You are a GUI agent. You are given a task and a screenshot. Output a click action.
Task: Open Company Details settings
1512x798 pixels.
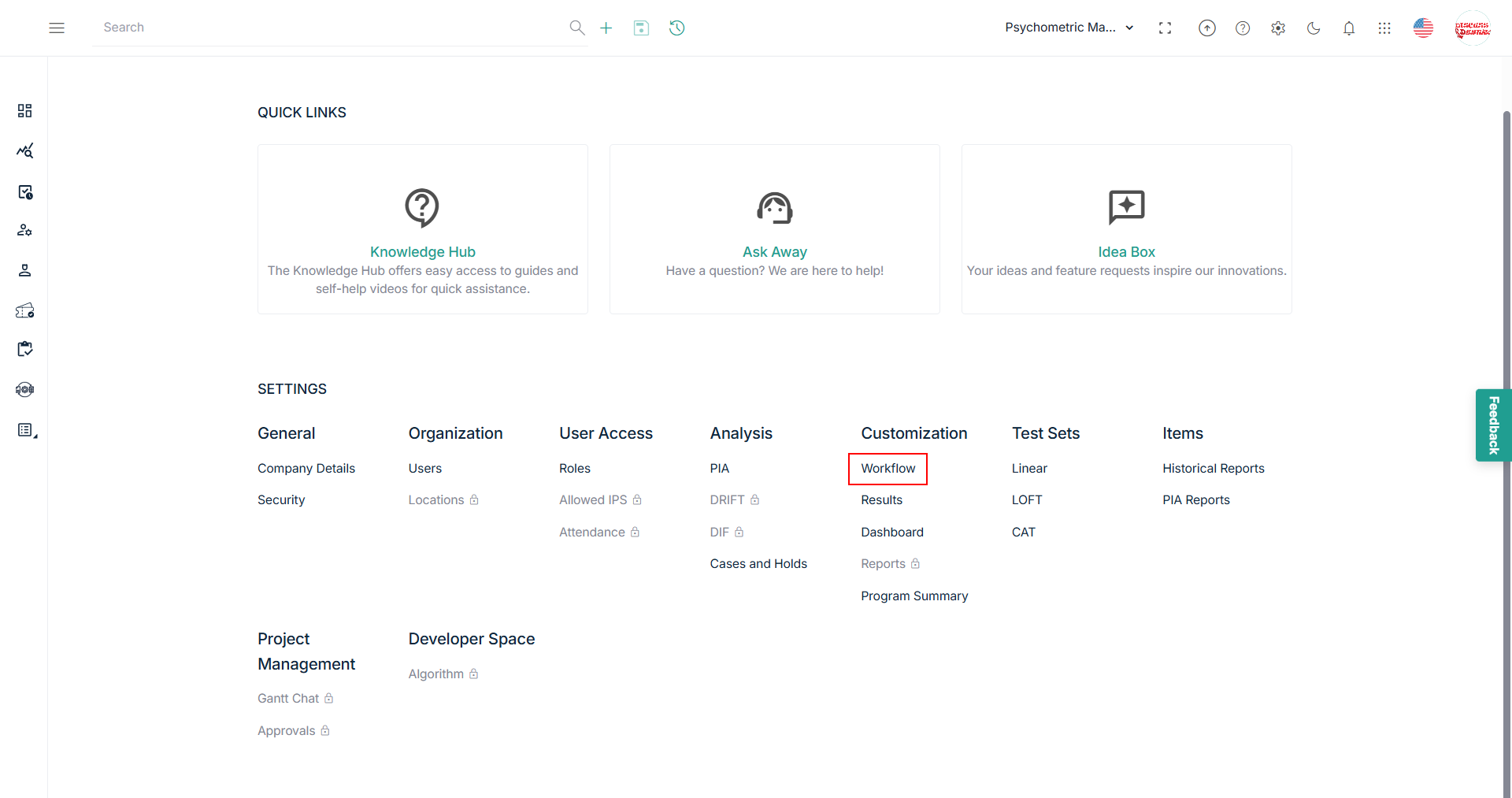tap(306, 469)
